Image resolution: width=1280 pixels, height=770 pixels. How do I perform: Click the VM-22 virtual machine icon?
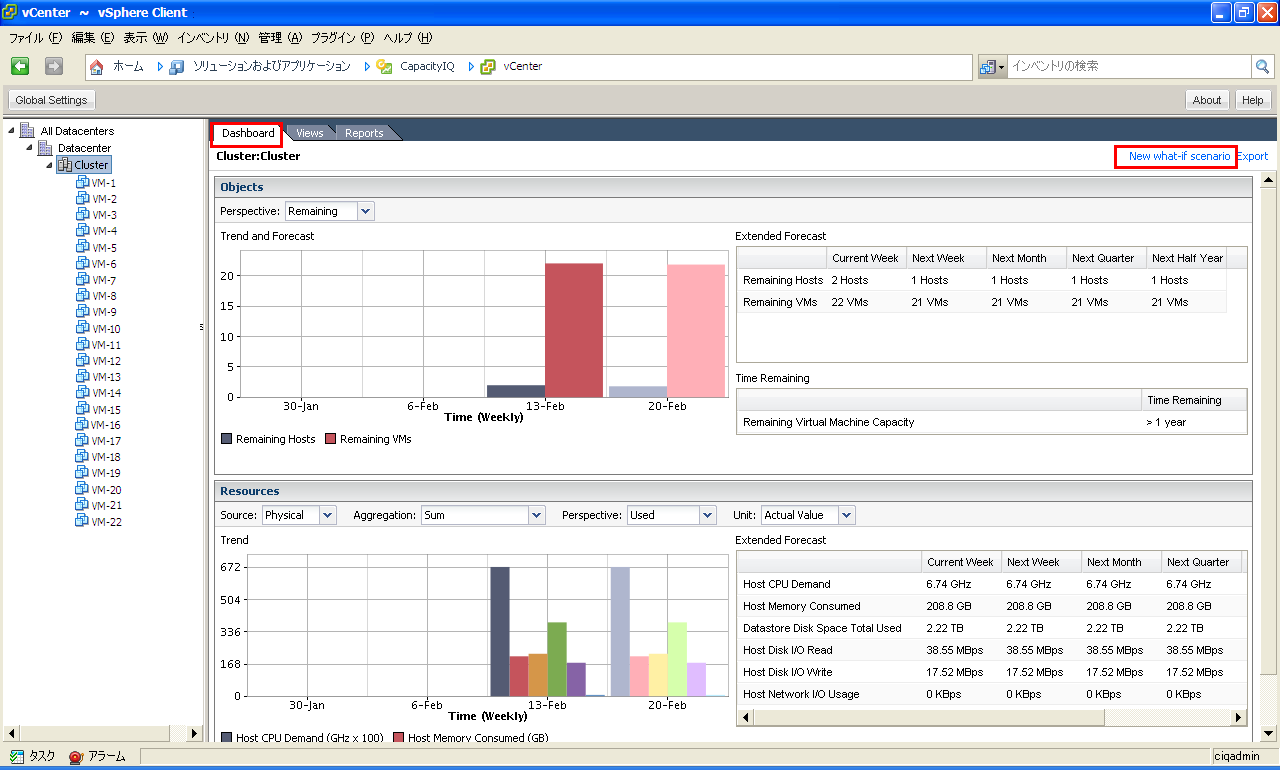(x=83, y=522)
